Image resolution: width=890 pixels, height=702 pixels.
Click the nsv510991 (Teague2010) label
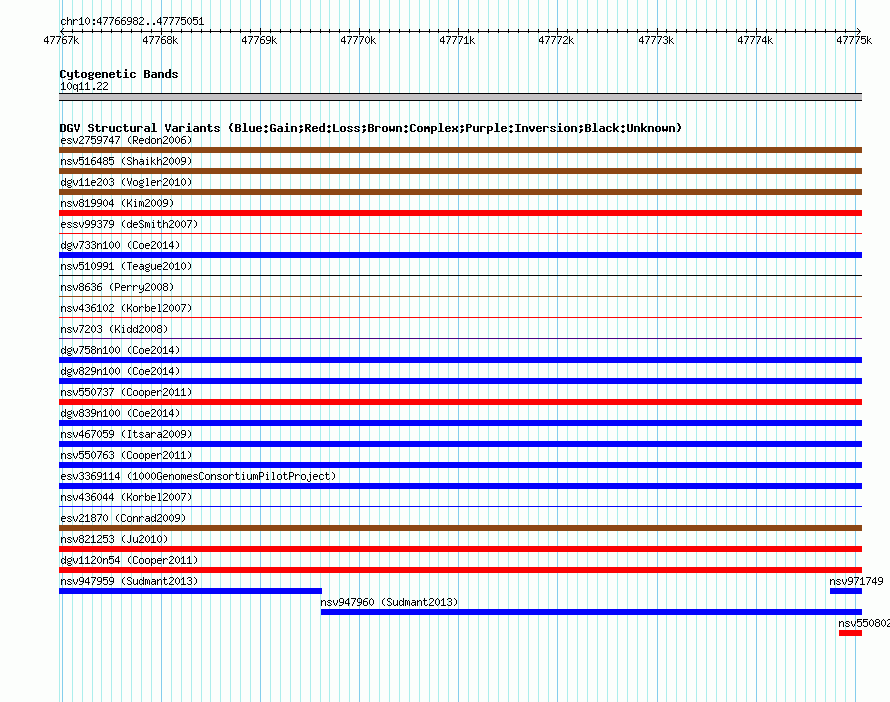[126, 266]
